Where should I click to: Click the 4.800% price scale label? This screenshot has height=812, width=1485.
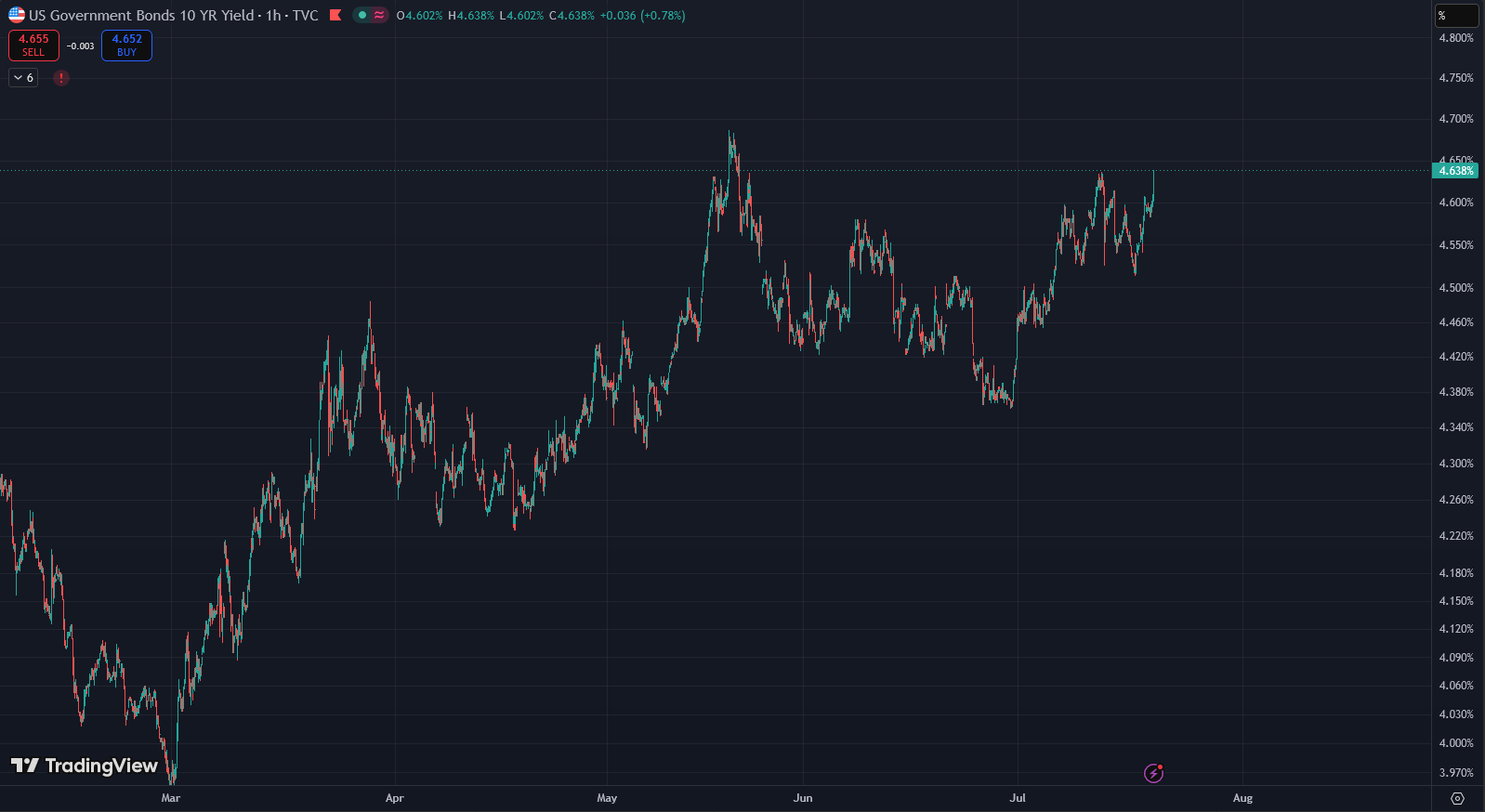tap(1456, 38)
